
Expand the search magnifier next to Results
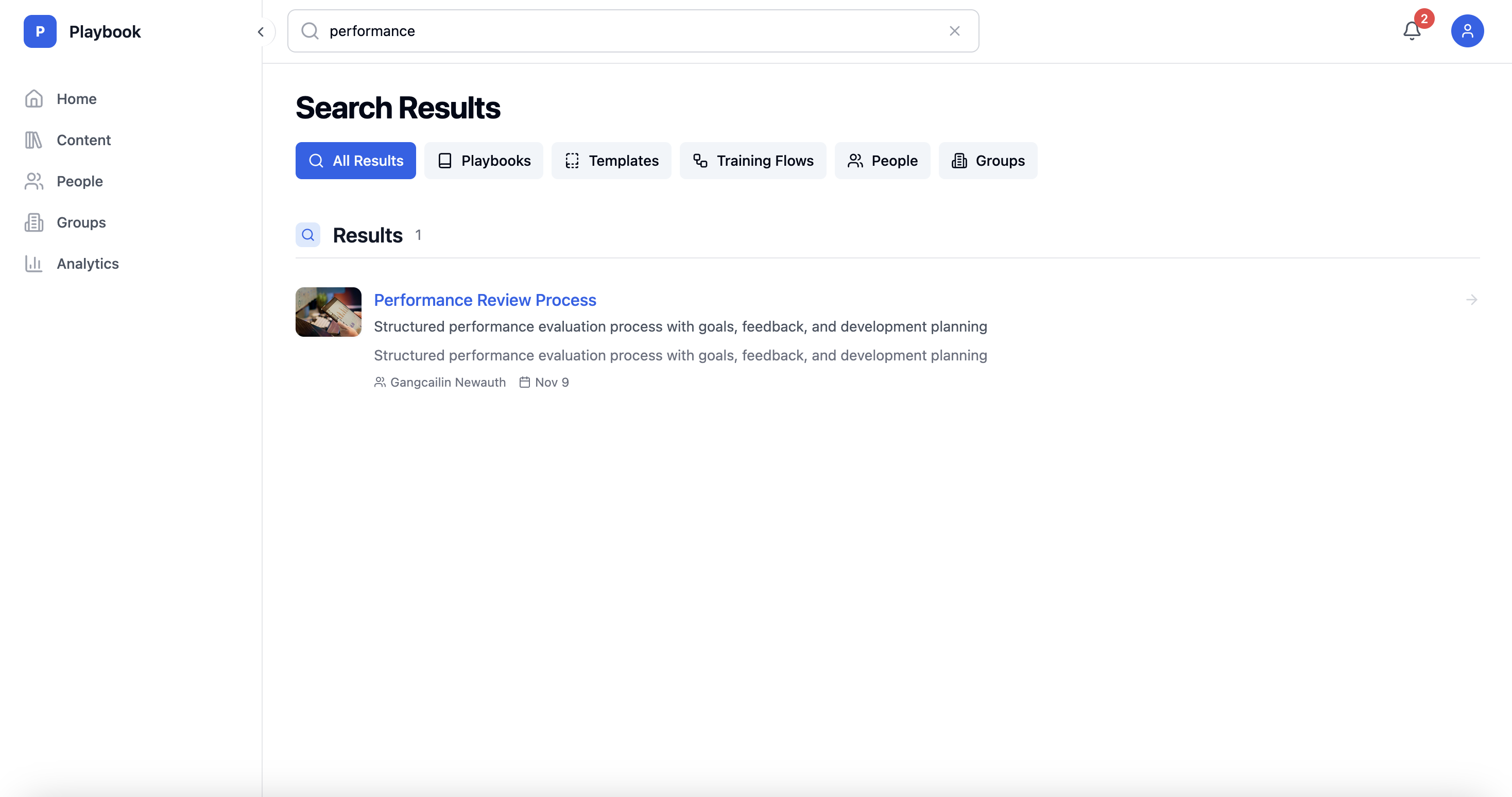(x=307, y=235)
